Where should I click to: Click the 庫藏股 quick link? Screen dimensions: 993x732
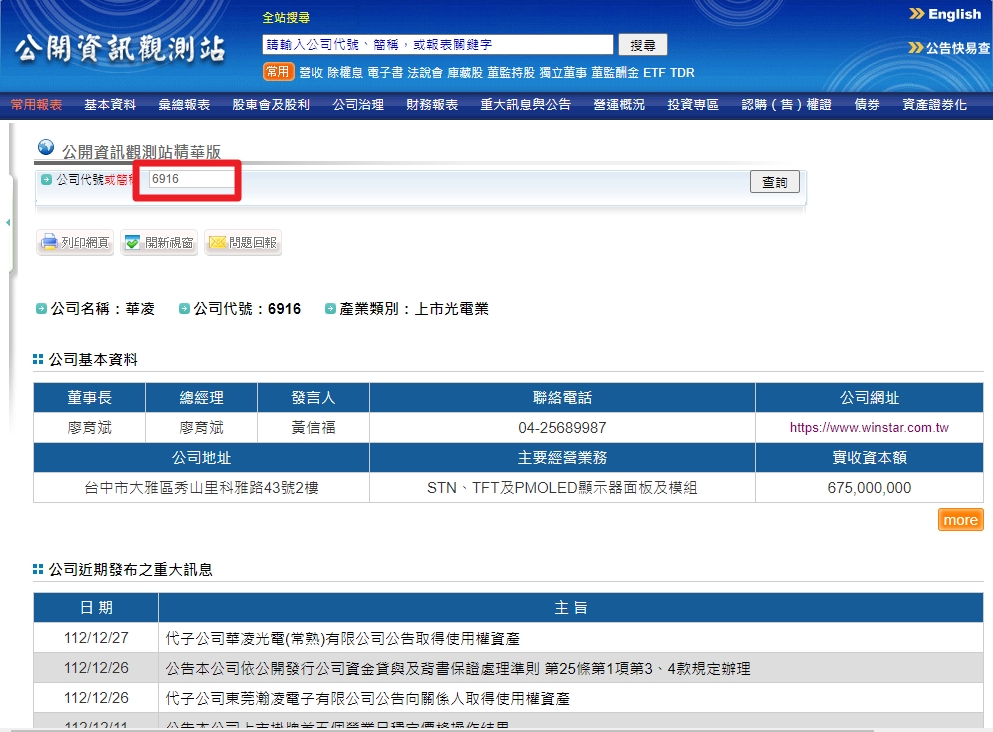click(x=465, y=72)
